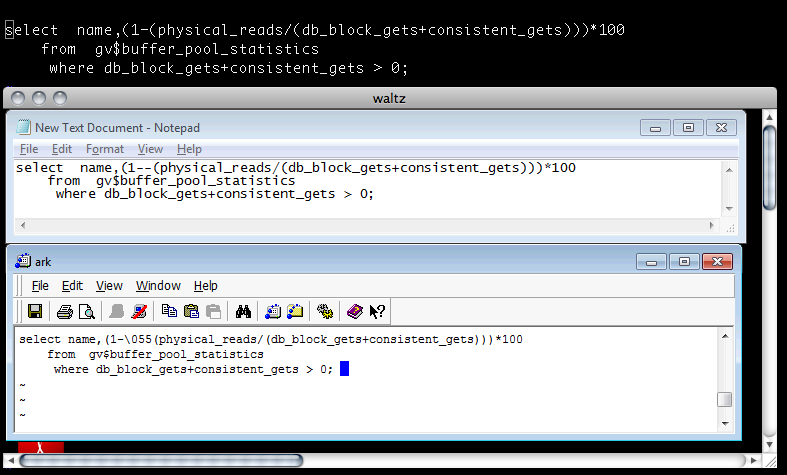The image size is (787, 475).
Task: Click the ark toolbar drag handle
Action: click(x=20, y=311)
